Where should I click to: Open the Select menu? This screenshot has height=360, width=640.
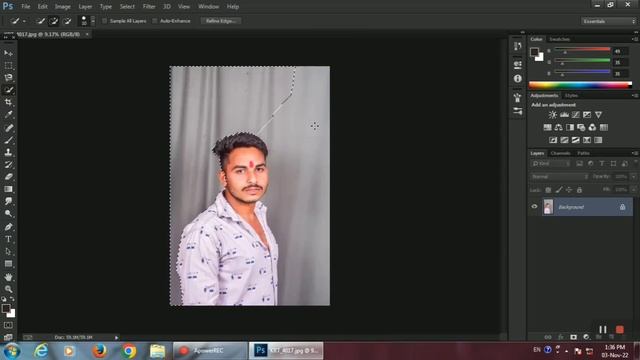click(x=127, y=7)
